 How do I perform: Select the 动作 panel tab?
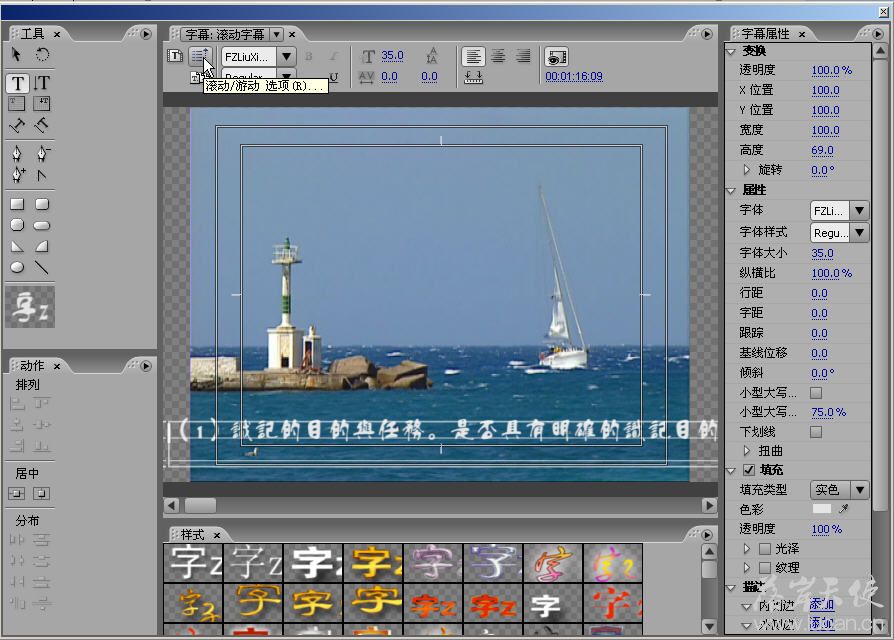tap(32, 365)
